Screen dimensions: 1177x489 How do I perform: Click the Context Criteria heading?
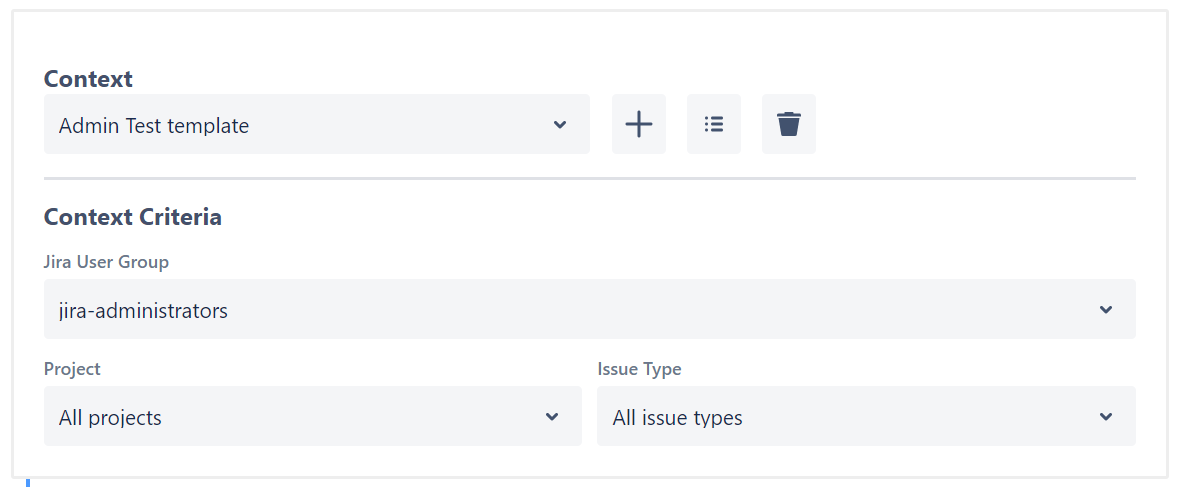133,217
